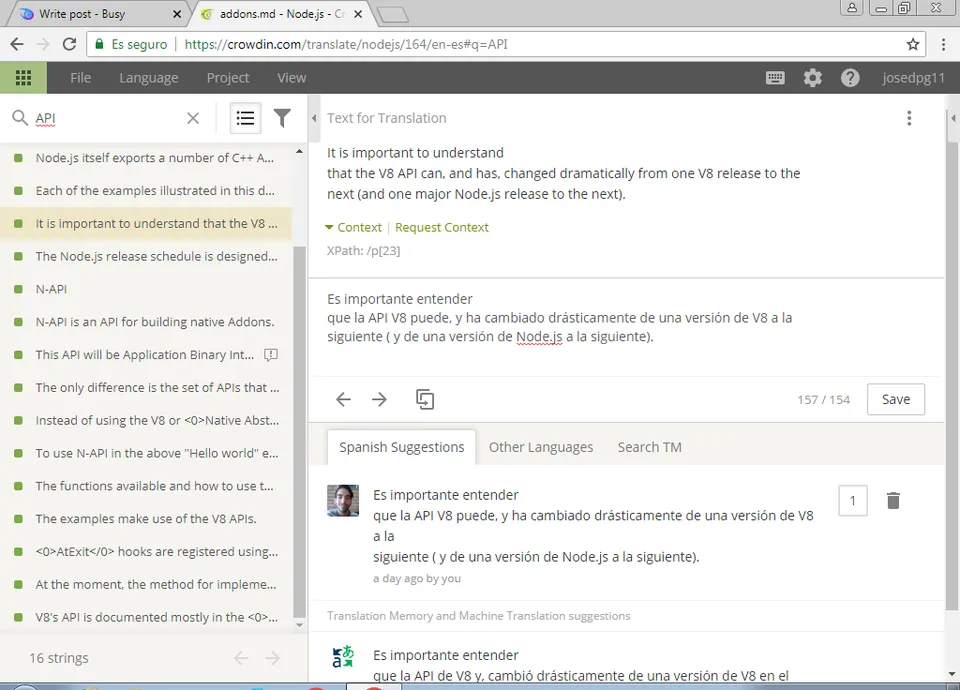Clear the API search query

[x=193, y=118]
